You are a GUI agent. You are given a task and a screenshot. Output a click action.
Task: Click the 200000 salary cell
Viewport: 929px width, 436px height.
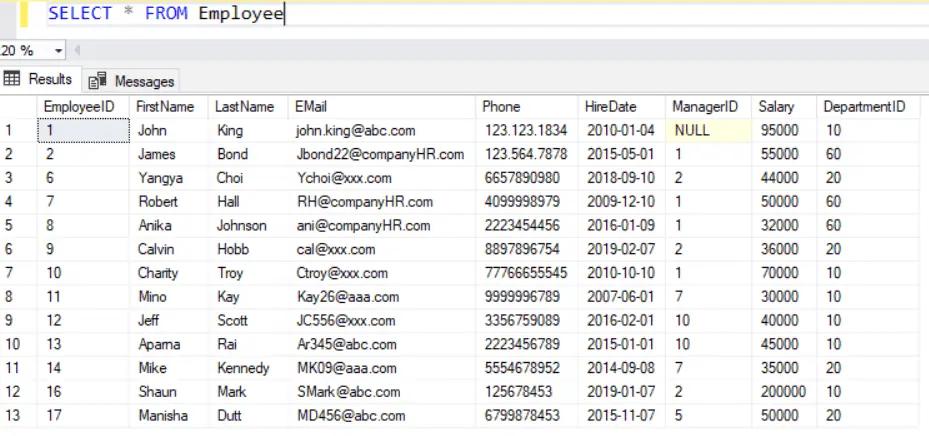point(782,392)
